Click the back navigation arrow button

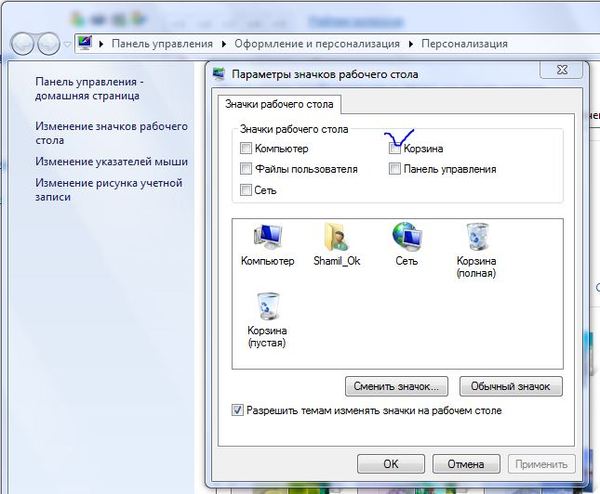click(x=23, y=44)
